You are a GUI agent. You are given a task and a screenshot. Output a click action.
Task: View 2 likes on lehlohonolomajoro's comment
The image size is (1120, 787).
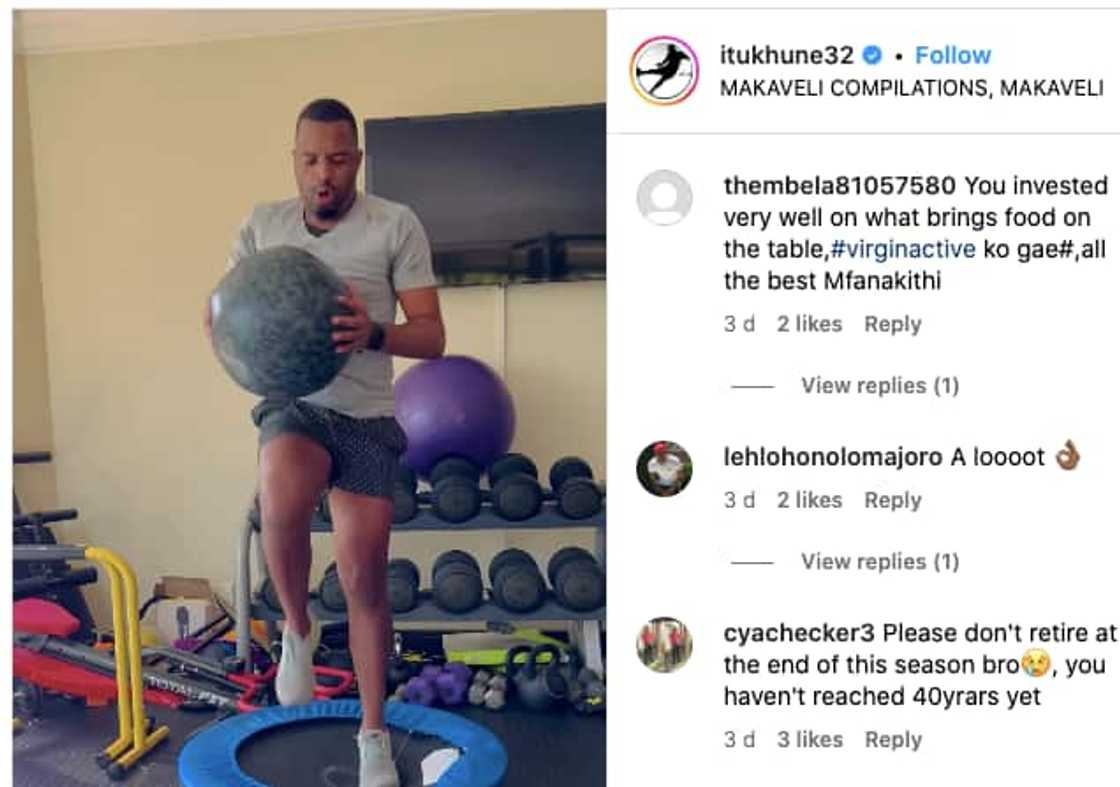point(809,501)
